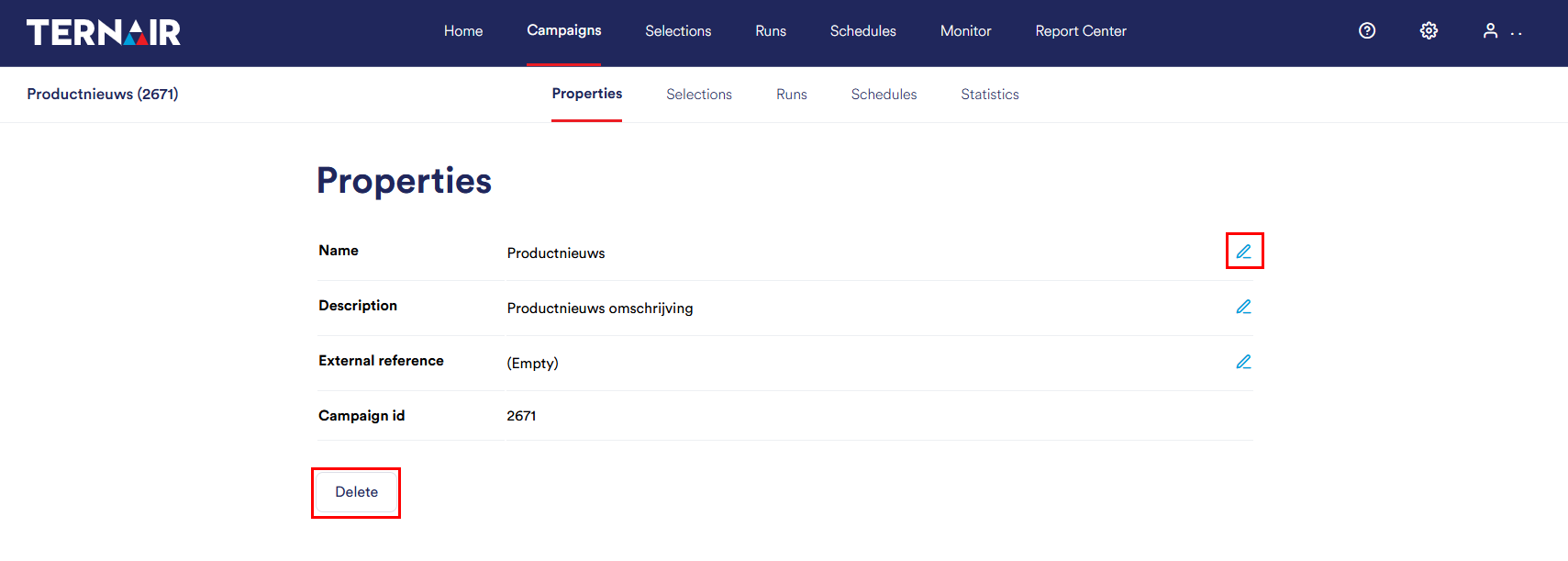Viewport: 1568px width, 561px height.
Task: Click the Ternair logo
Action: [104, 32]
